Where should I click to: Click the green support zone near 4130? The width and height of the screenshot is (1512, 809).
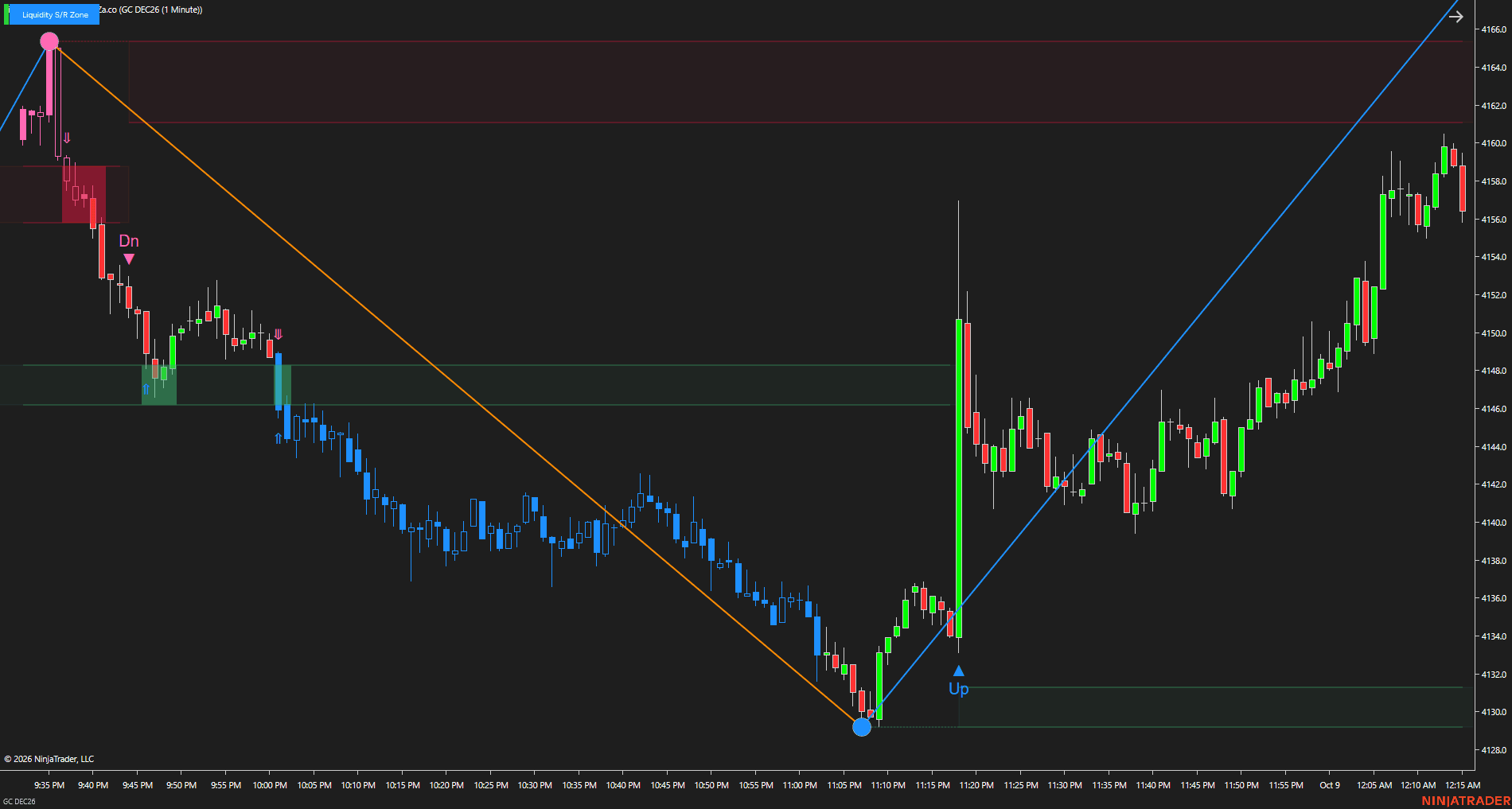[x=1210, y=707]
